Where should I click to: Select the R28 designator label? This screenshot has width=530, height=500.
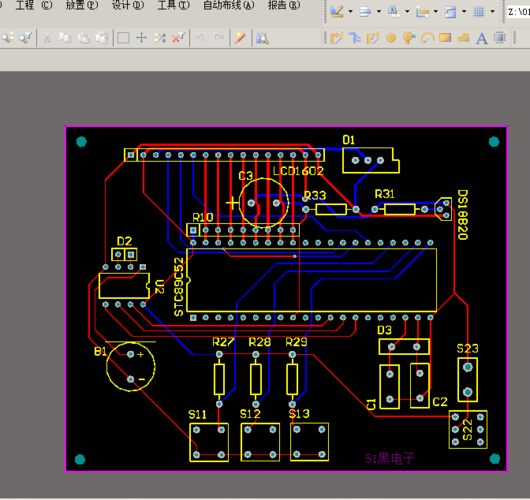pyautogui.click(x=260, y=342)
